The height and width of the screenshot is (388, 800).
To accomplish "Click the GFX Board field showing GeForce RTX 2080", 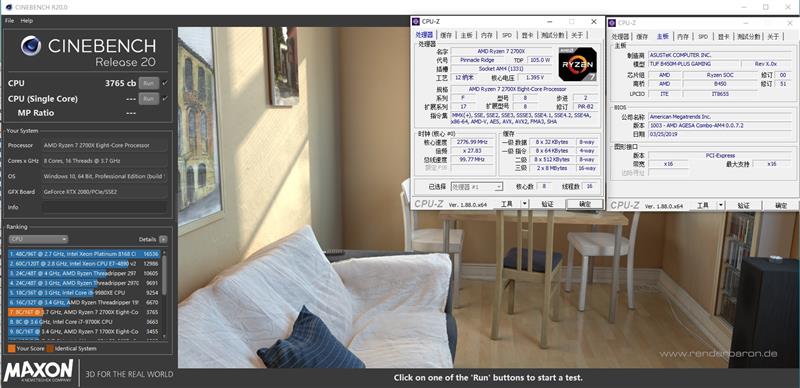I will tap(105, 192).
